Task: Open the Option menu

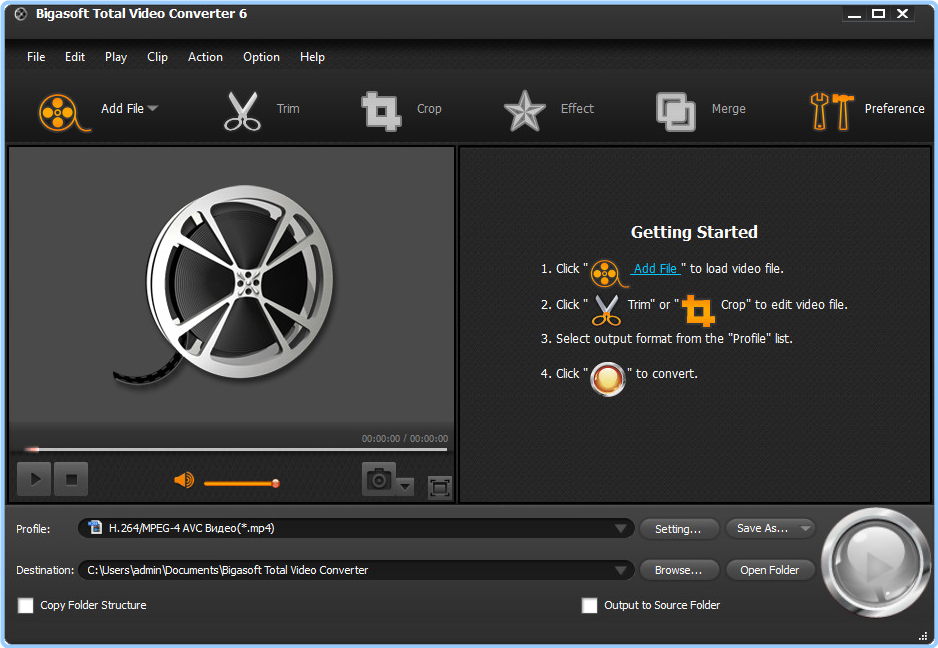Action: click(261, 57)
